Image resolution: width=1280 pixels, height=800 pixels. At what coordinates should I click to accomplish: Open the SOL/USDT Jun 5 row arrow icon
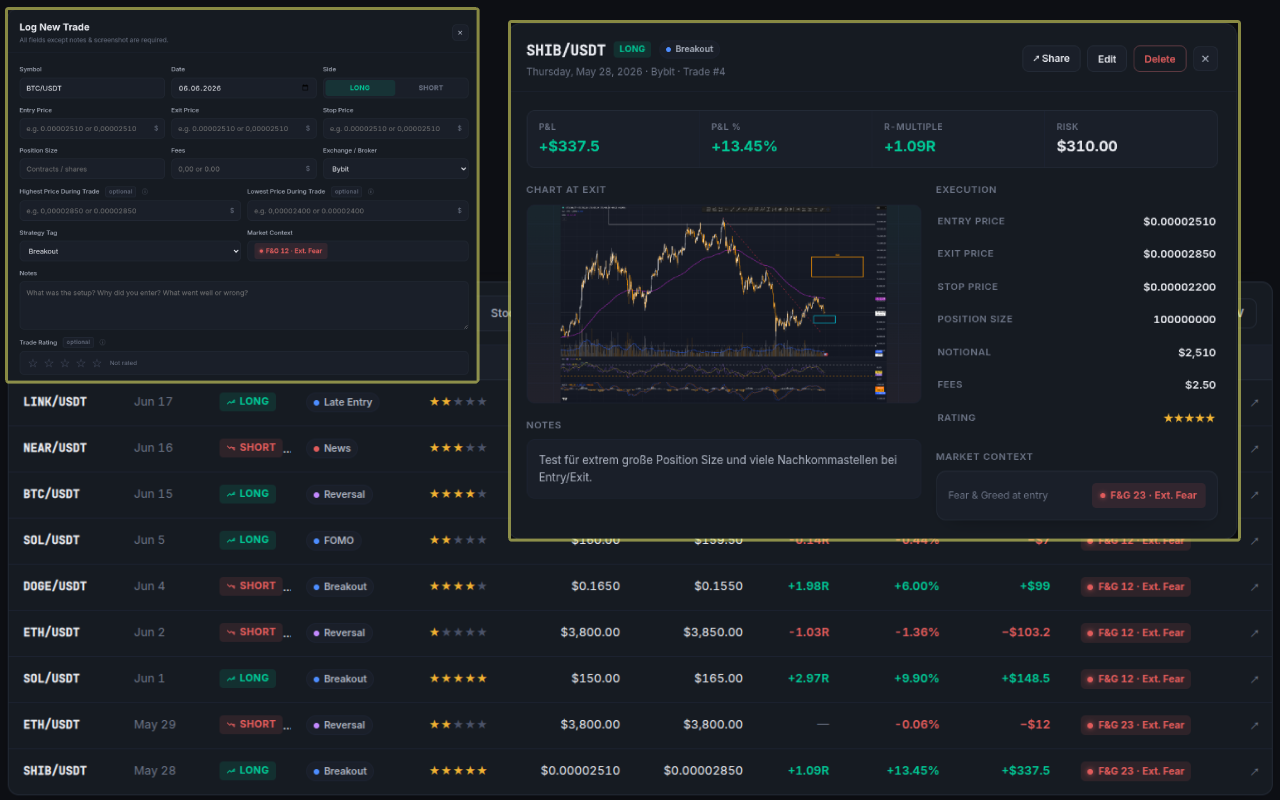pos(1254,541)
